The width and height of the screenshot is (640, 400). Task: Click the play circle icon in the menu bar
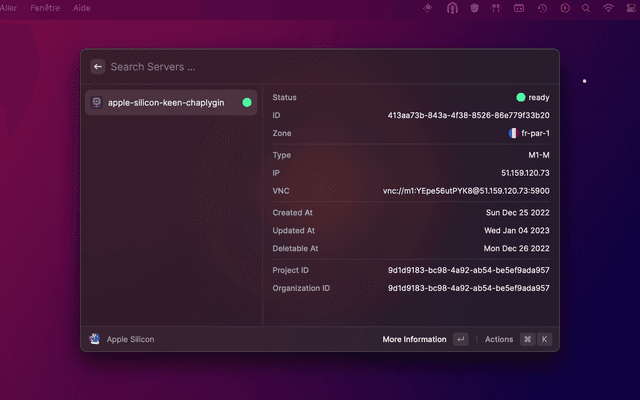click(x=565, y=8)
